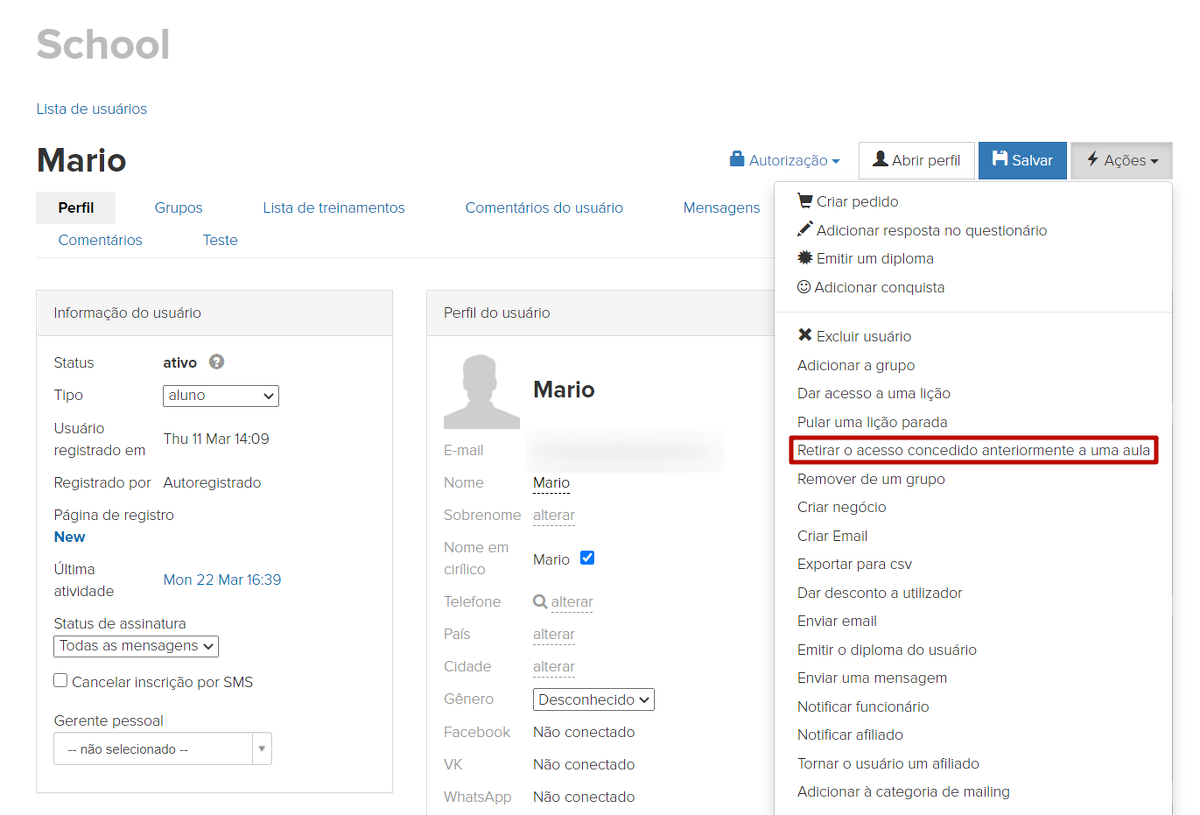The image size is (1200, 815).
Task: Open the Tipo dropdown showing aluno
Action: pos(221,396)
